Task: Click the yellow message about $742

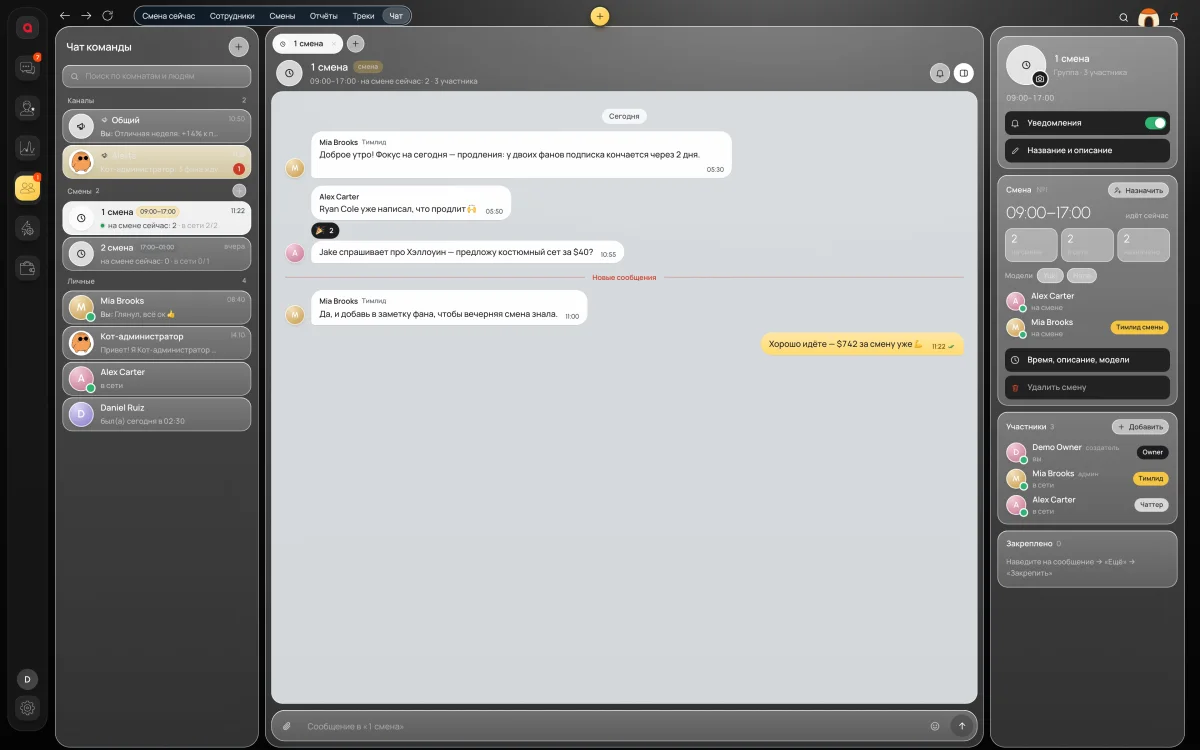Action: (862, 344)
